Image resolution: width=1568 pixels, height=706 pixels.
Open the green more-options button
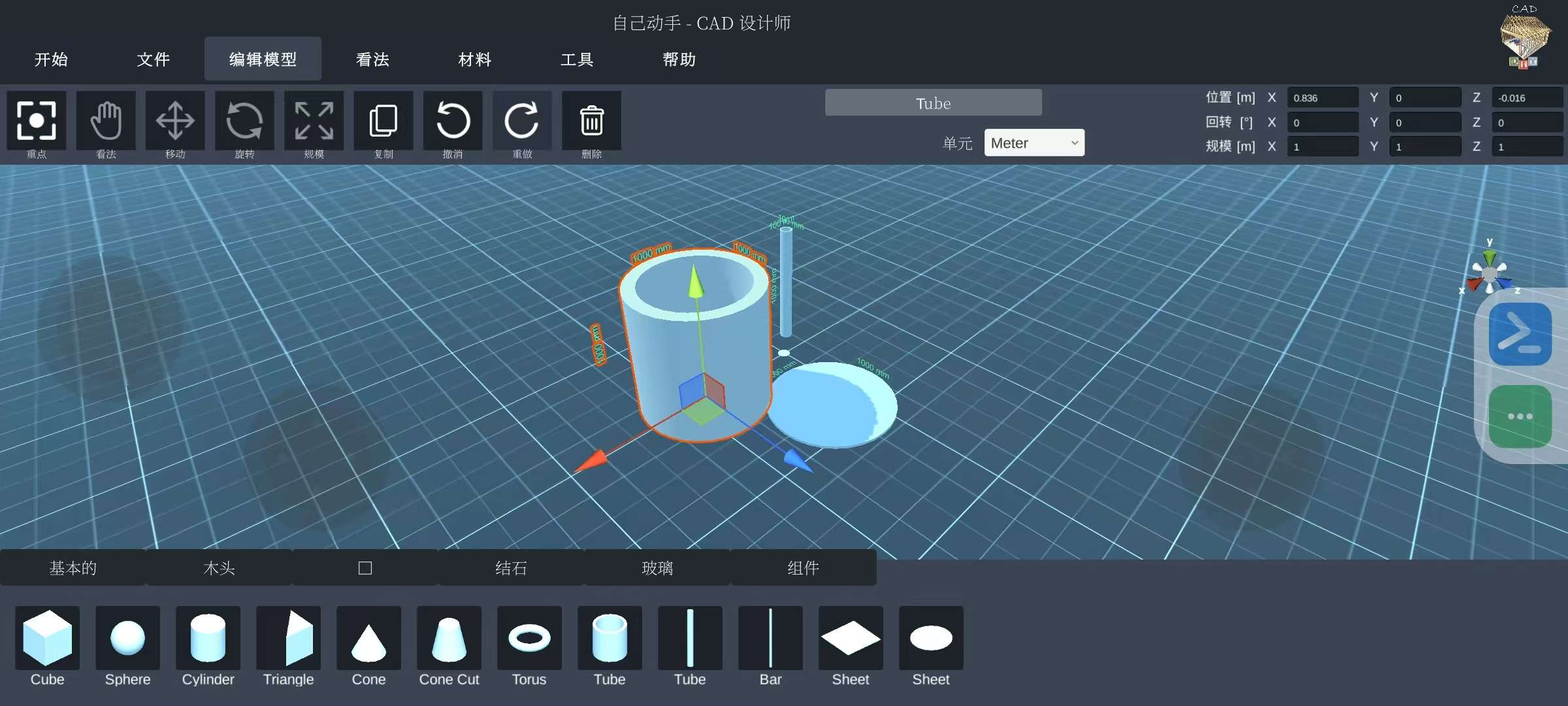[1520, 416]
